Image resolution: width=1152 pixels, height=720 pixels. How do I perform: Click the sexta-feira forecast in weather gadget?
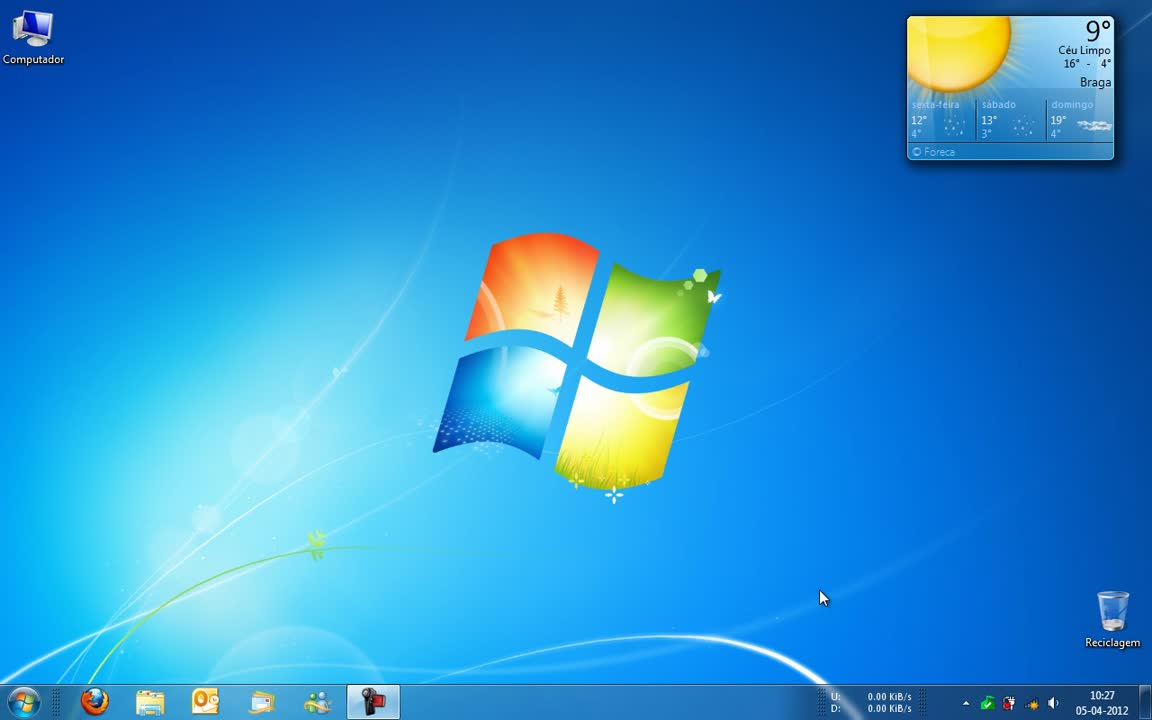(x=942, y=120)
